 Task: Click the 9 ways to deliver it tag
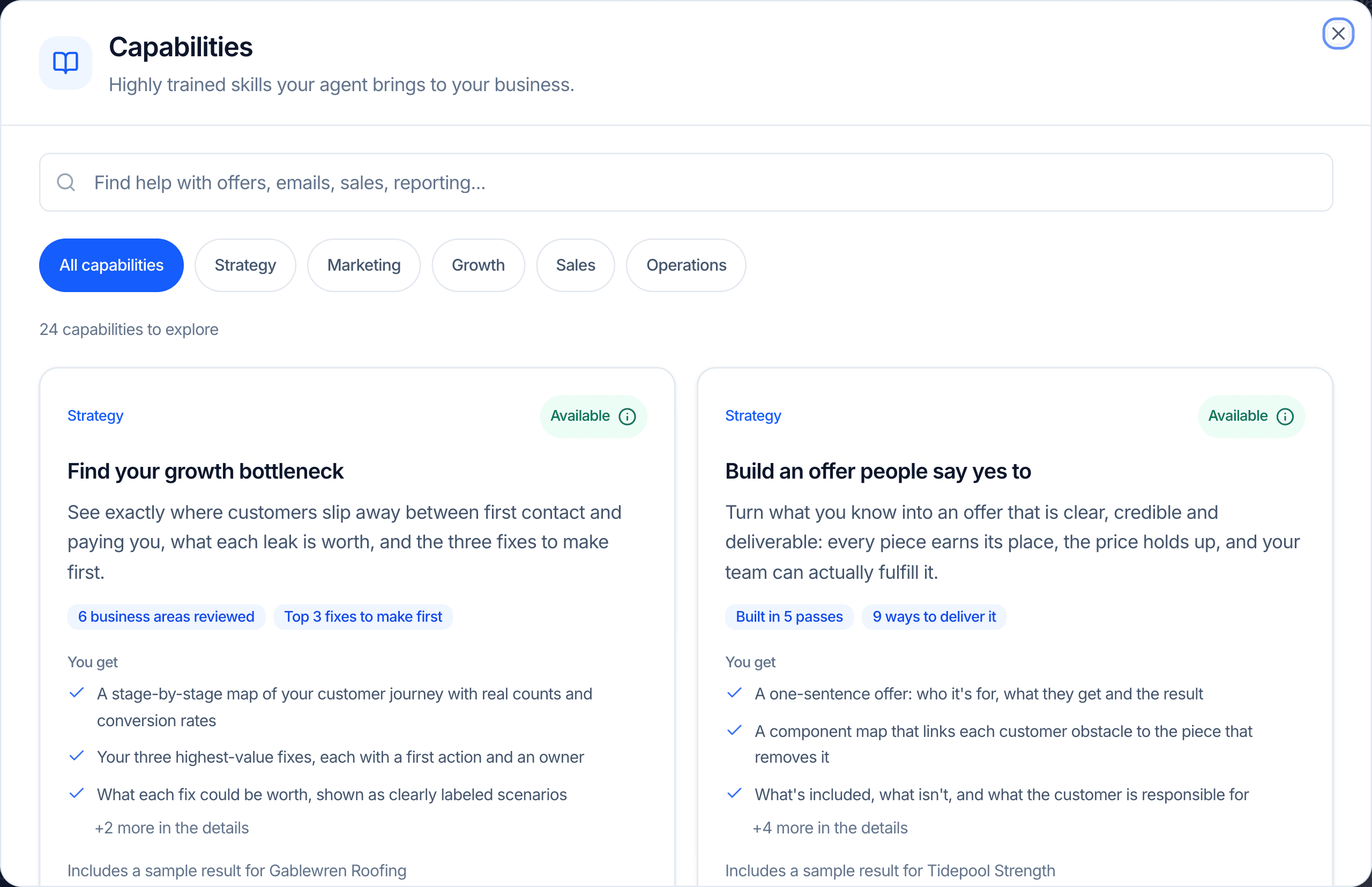pyautogui.click(x=934, y=616)
